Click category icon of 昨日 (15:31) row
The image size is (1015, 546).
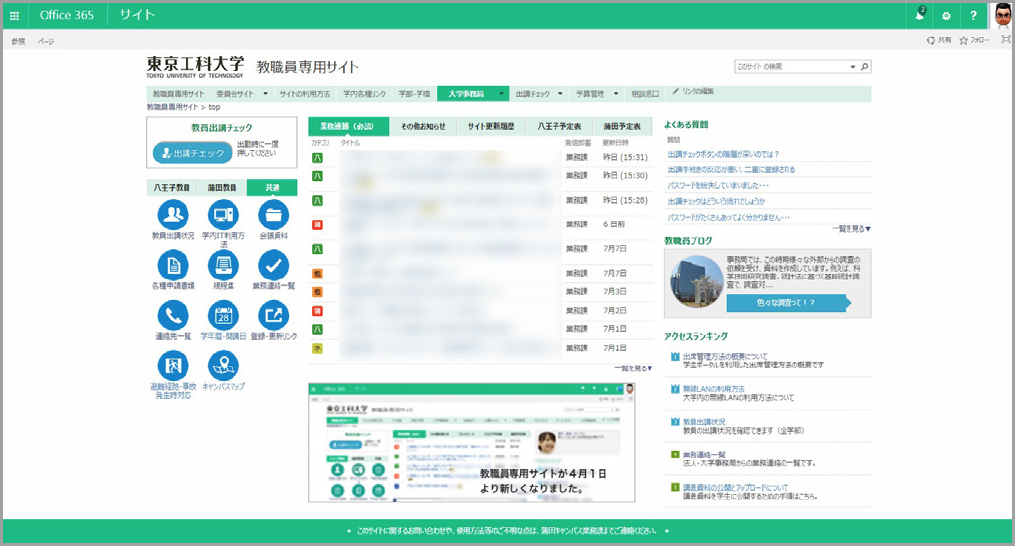pyautogui.click(x=317, y=157)
